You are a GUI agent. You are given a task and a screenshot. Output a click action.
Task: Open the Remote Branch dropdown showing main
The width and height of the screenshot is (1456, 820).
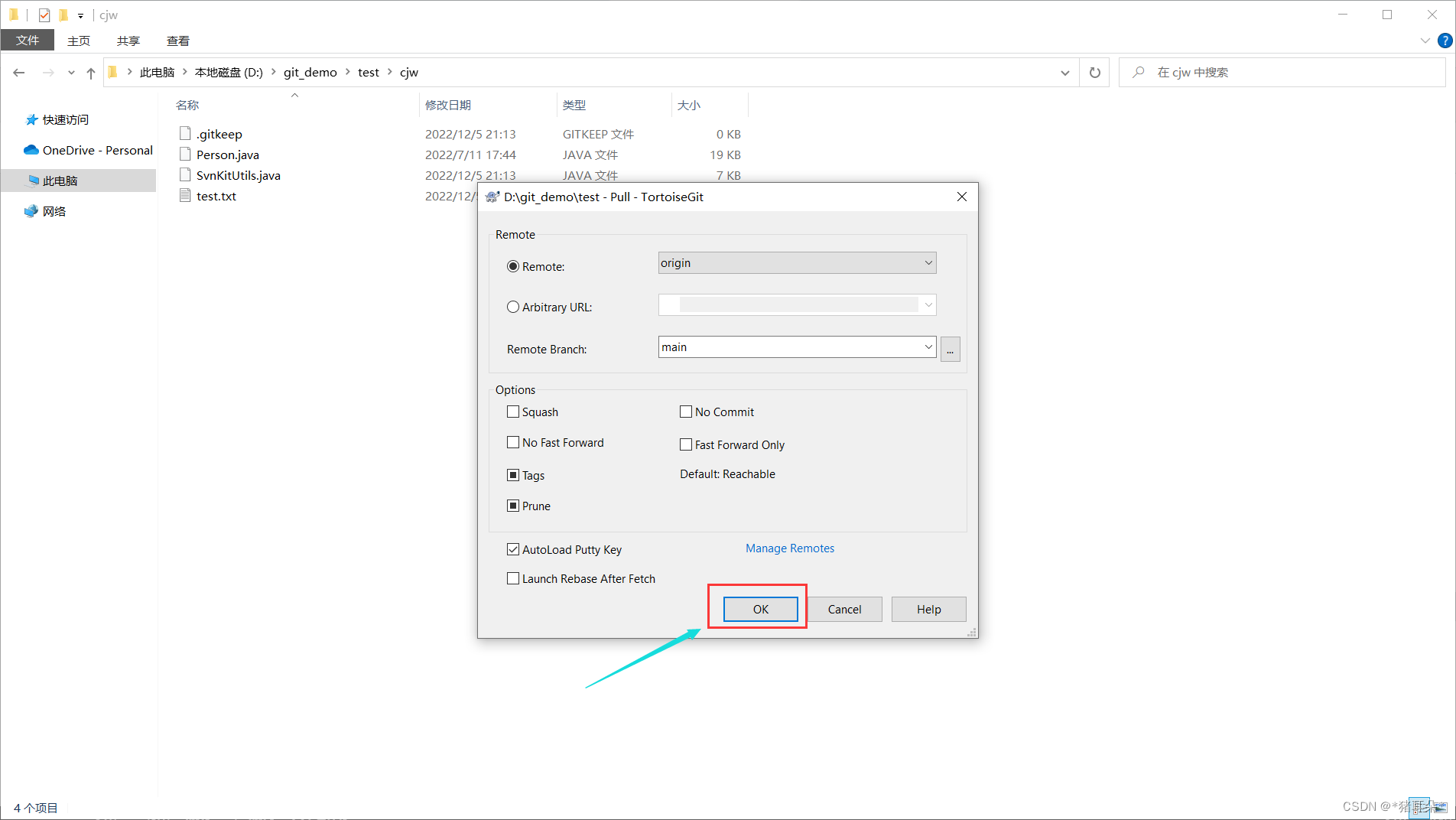(928, 347)
